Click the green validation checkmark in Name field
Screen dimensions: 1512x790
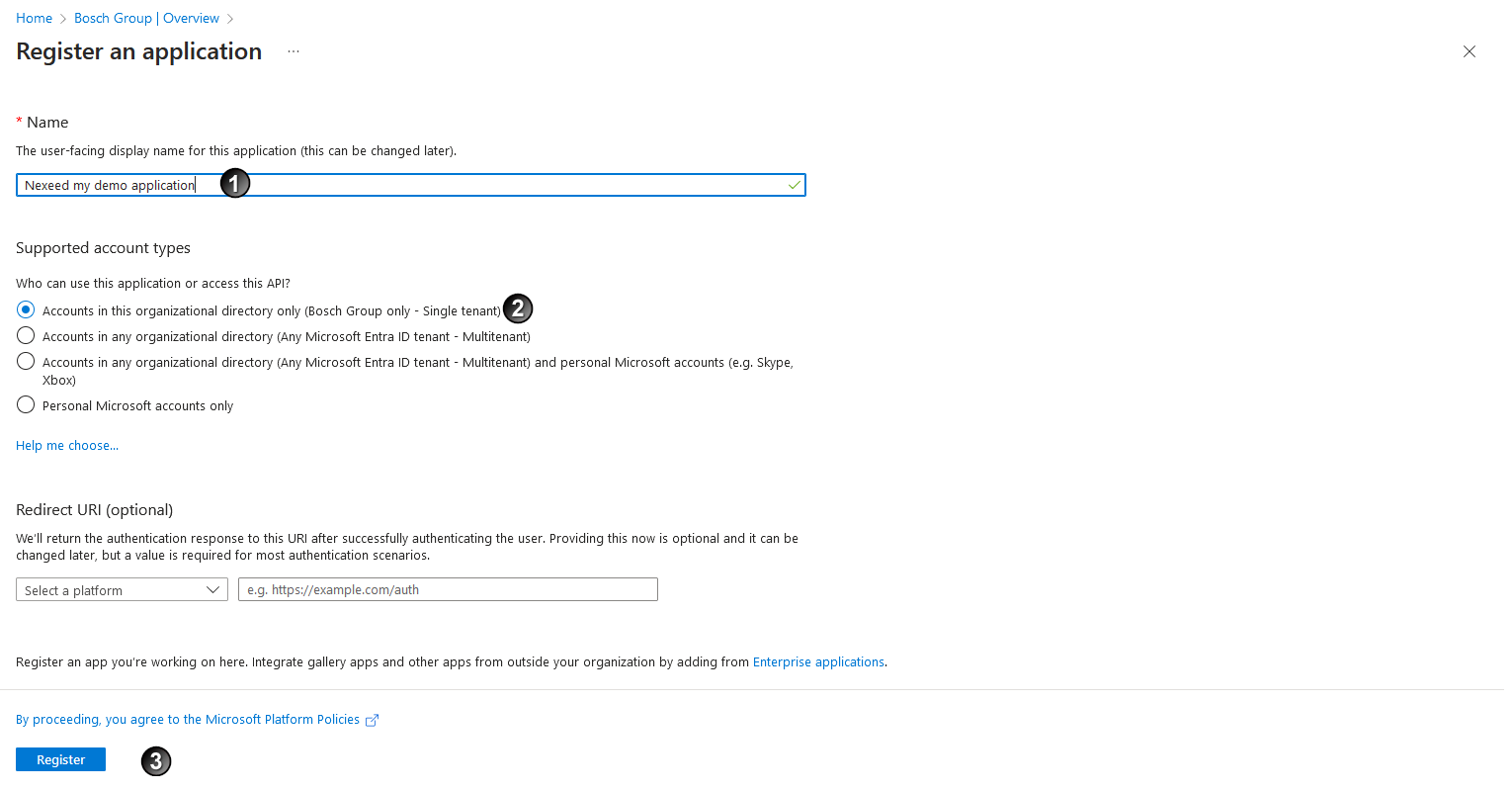(794, 185)
